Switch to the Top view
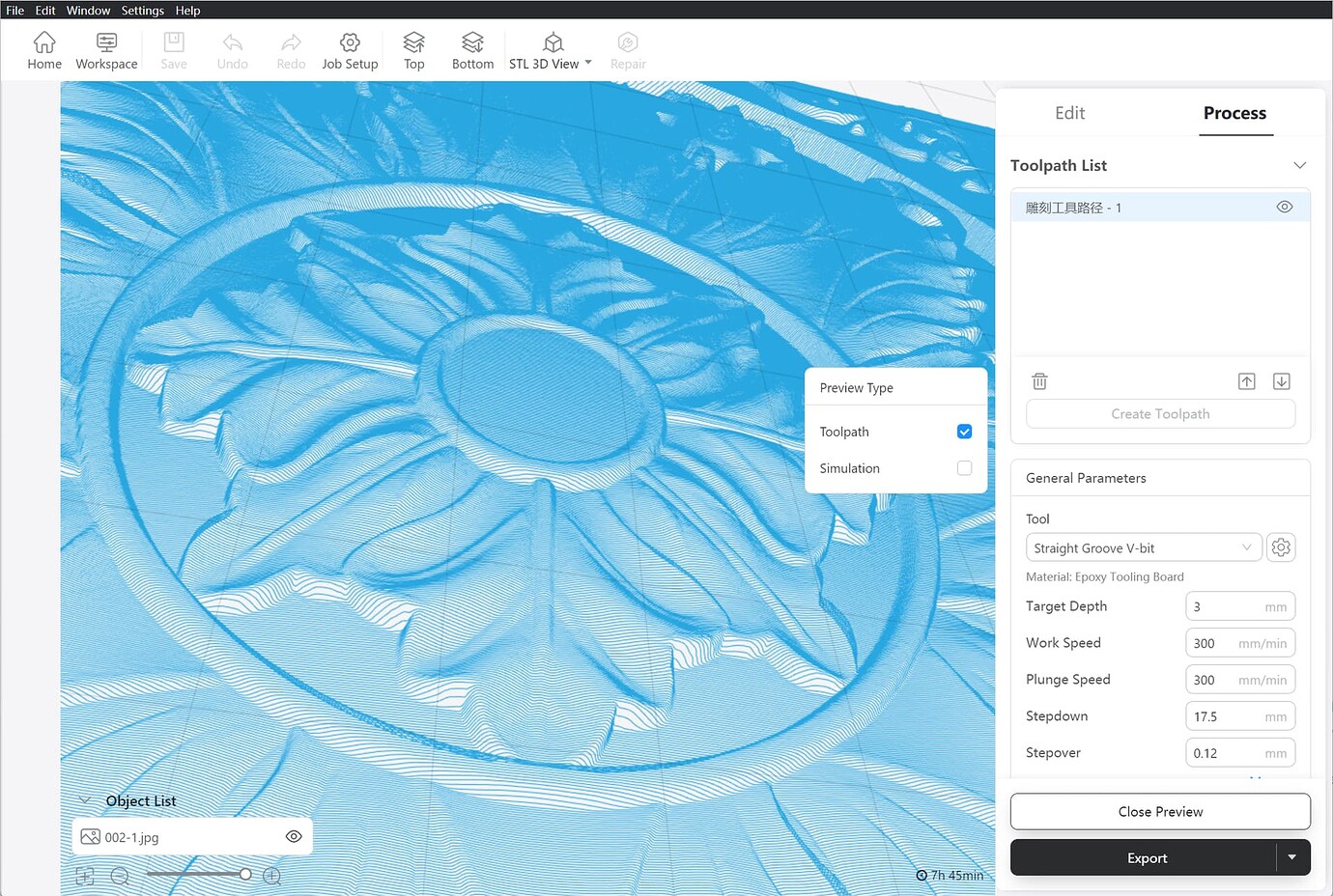The width and height of the screenshot is (1333, 896). pyautogui.click(x=413, y=49)
